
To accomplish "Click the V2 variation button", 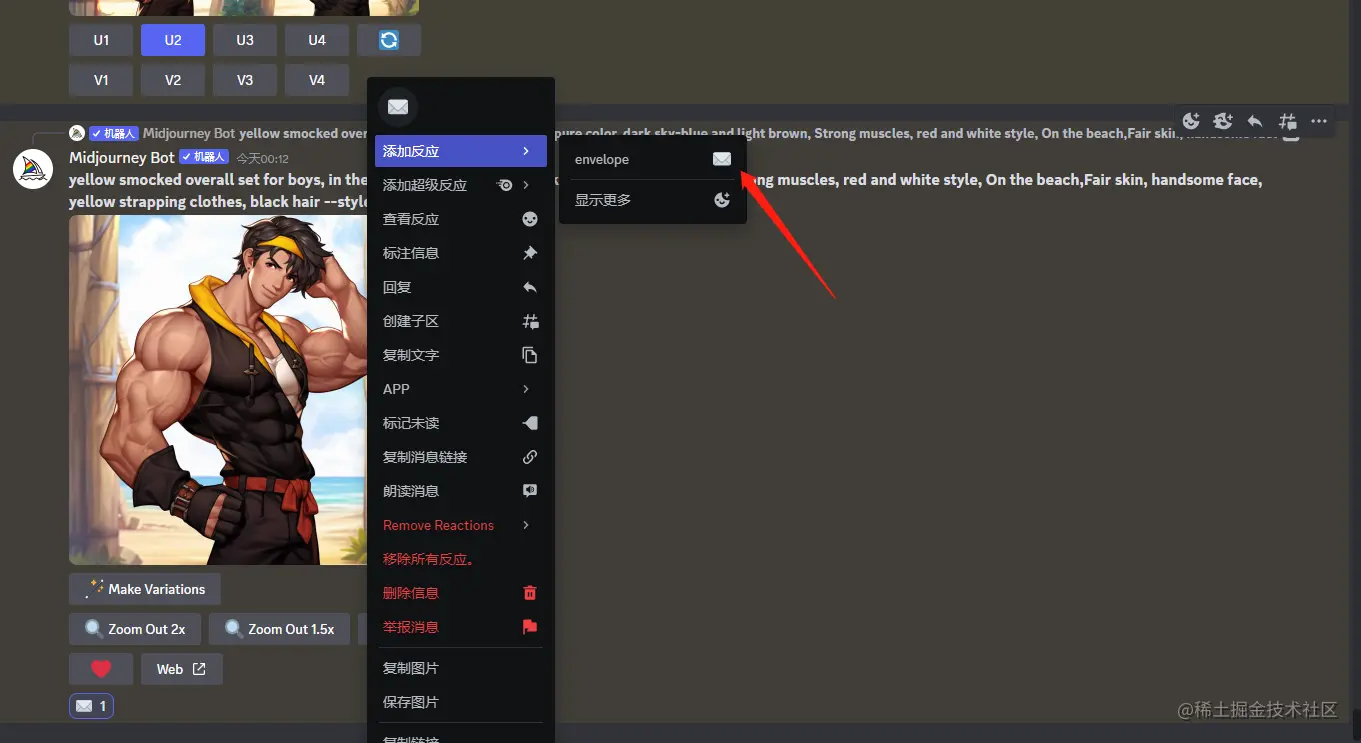I will (173, 80).
